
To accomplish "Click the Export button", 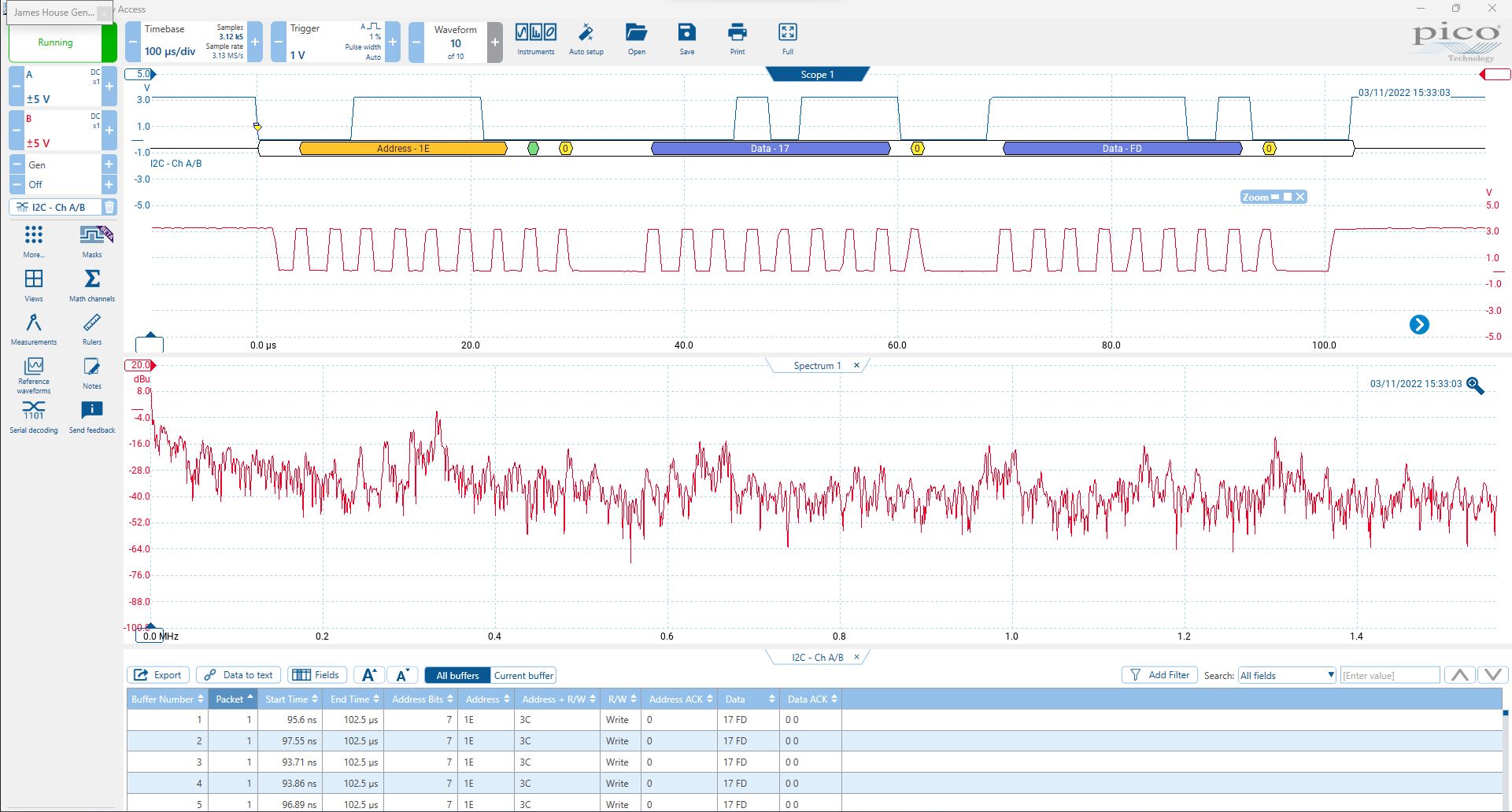I will pos(158,675).
